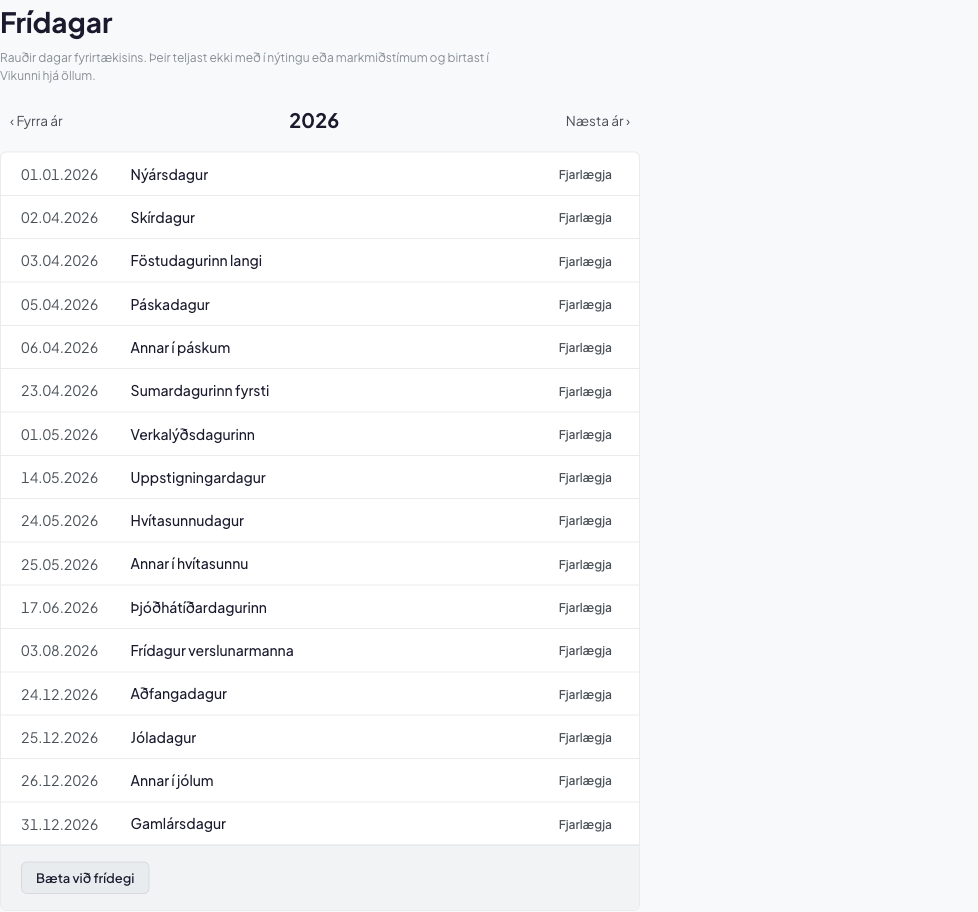The height and width of the screenshot is (912, 978).
Task: Remove Sumardagurinn fyrsti holiday
Action: pyautogui.click(x=584, y=391)
